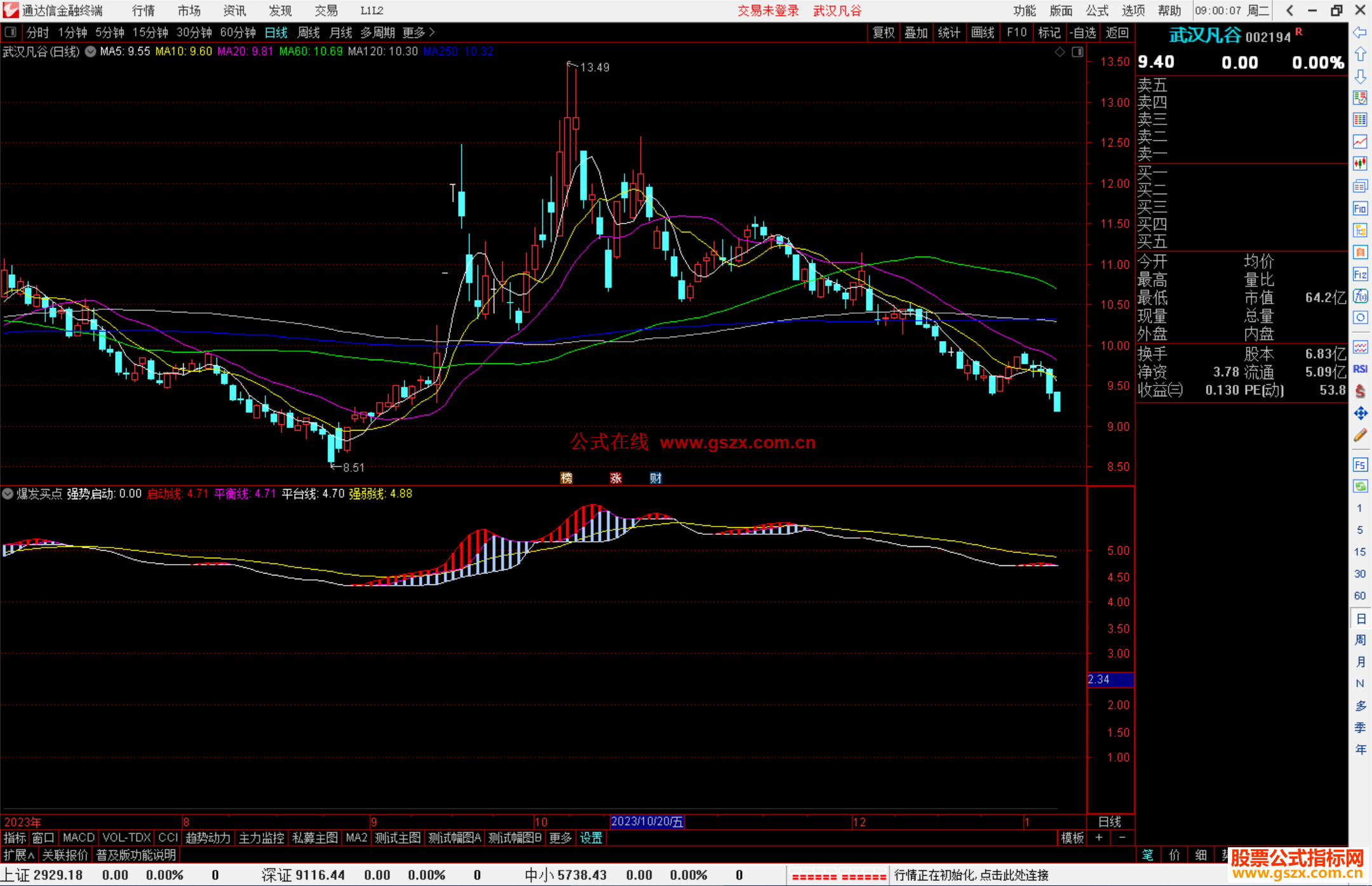Click the back arrow sidebar icon
This screenshot has width=1372, height=886.
coord(1360,32)
